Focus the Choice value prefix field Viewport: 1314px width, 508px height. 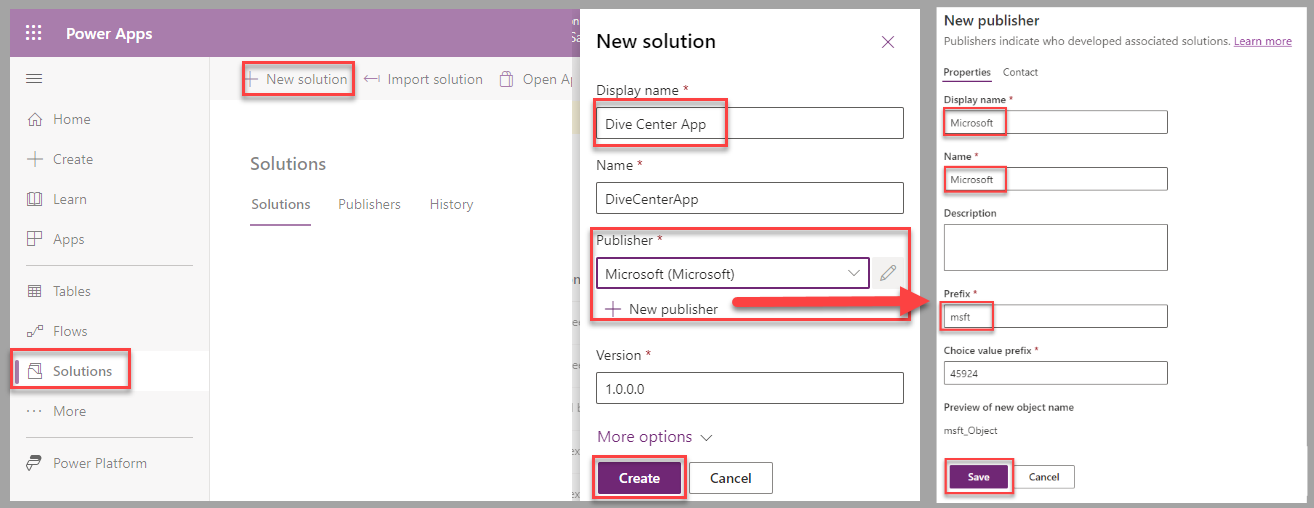1055,373
